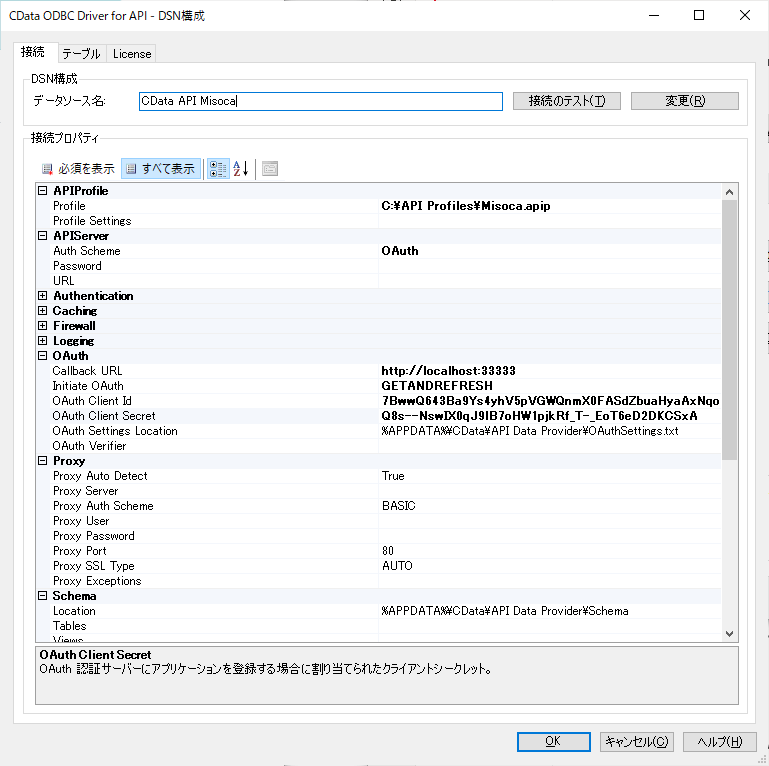Image resolution: width=769 pixels, height=766 pixels.
Task: Click the 接続のテスト(T) button
Action: pyautogui.click(x=567, y=101)
